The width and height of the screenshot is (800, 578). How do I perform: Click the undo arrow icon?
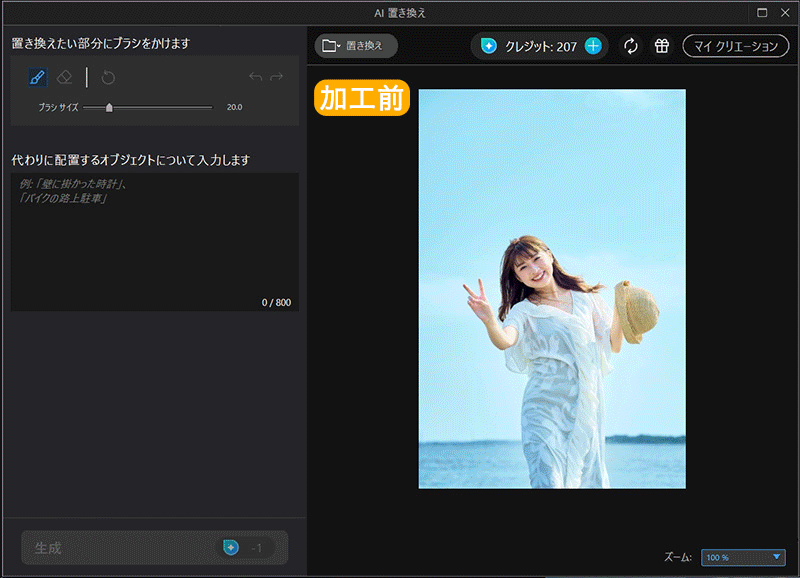click(256, 77)
